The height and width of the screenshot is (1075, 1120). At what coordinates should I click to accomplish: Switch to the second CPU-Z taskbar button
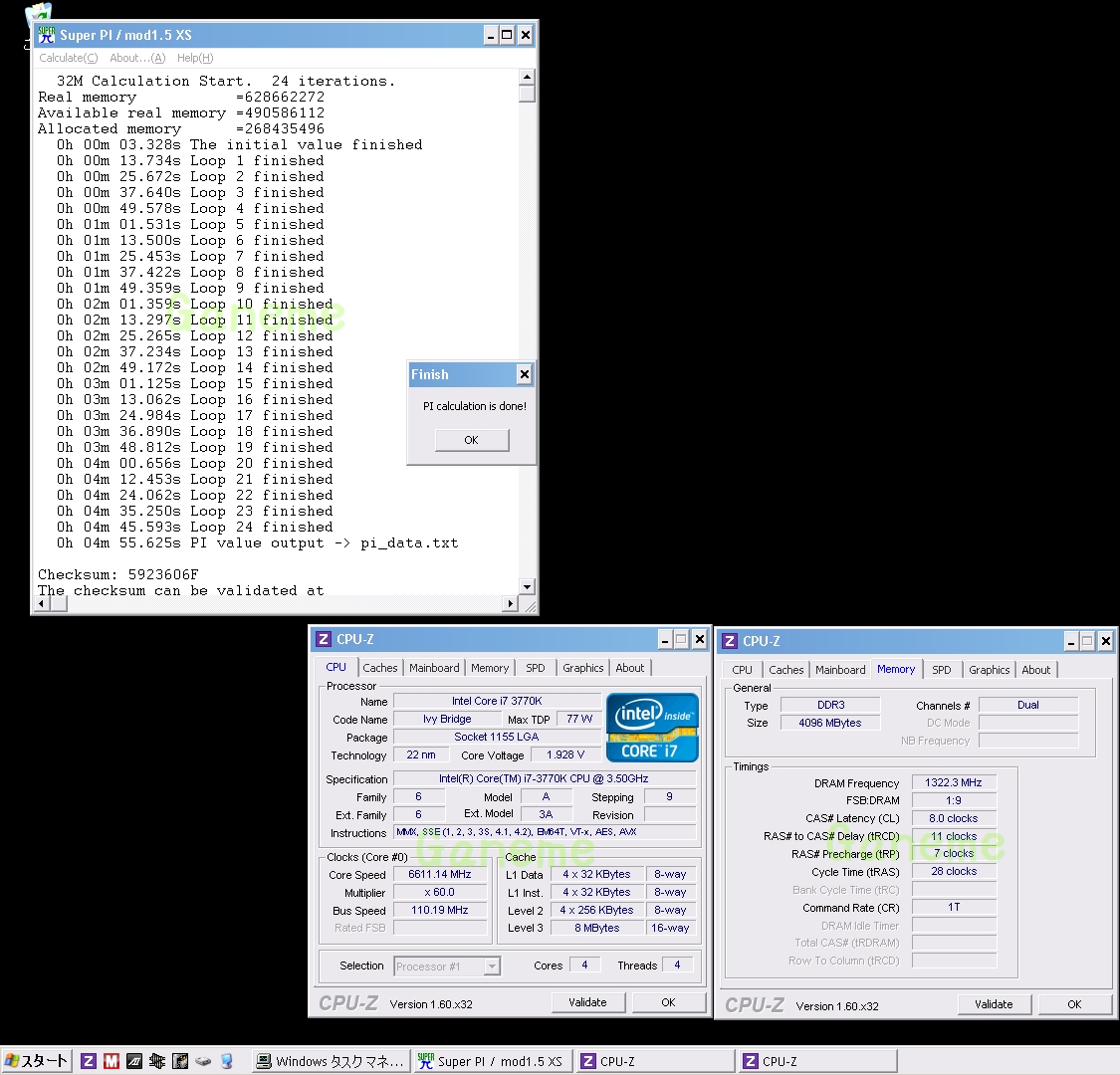coord(818,1061)
